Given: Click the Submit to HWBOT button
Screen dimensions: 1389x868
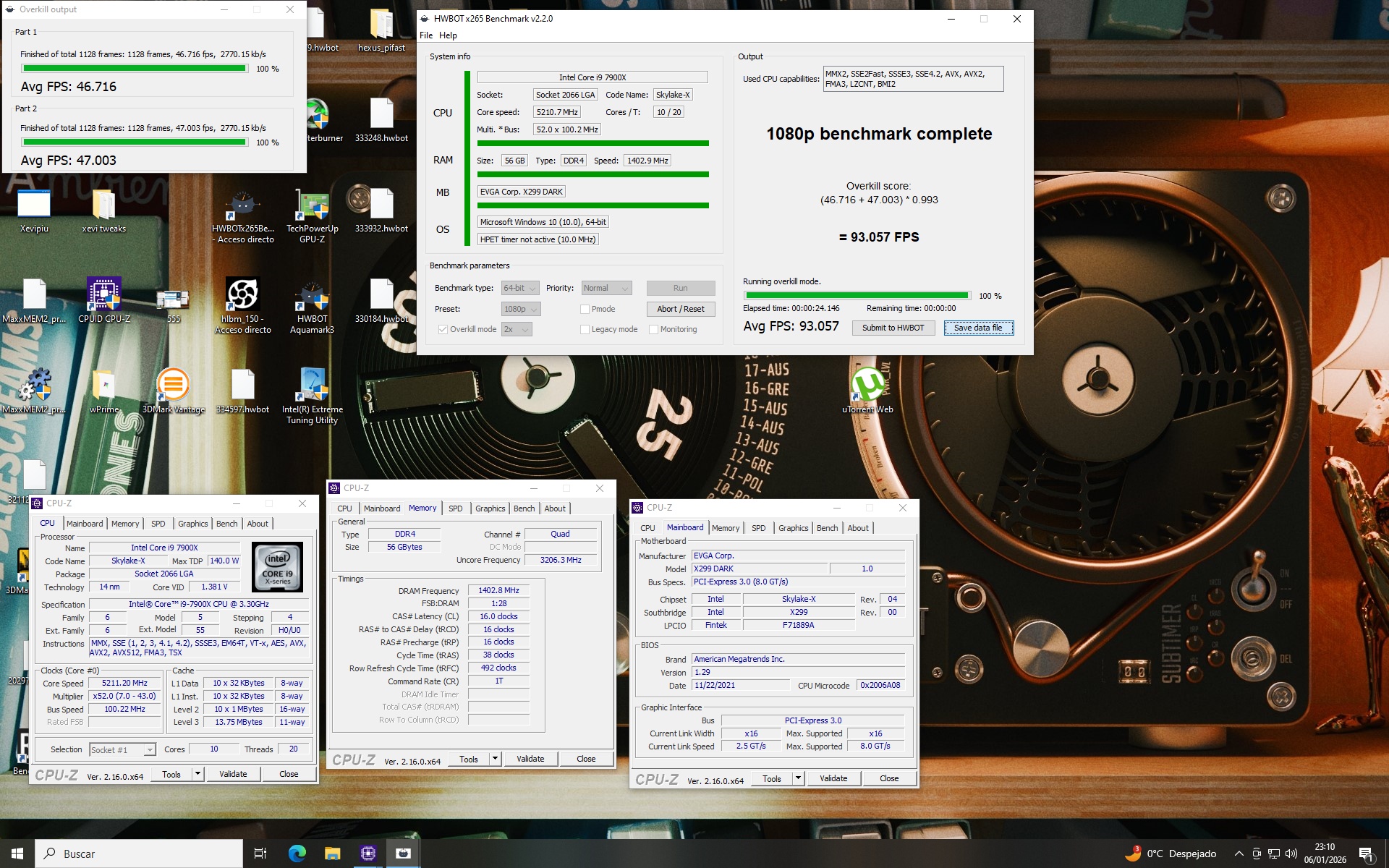Looking at the screenshot, I should pyautogui.click(x=893, y=328).
